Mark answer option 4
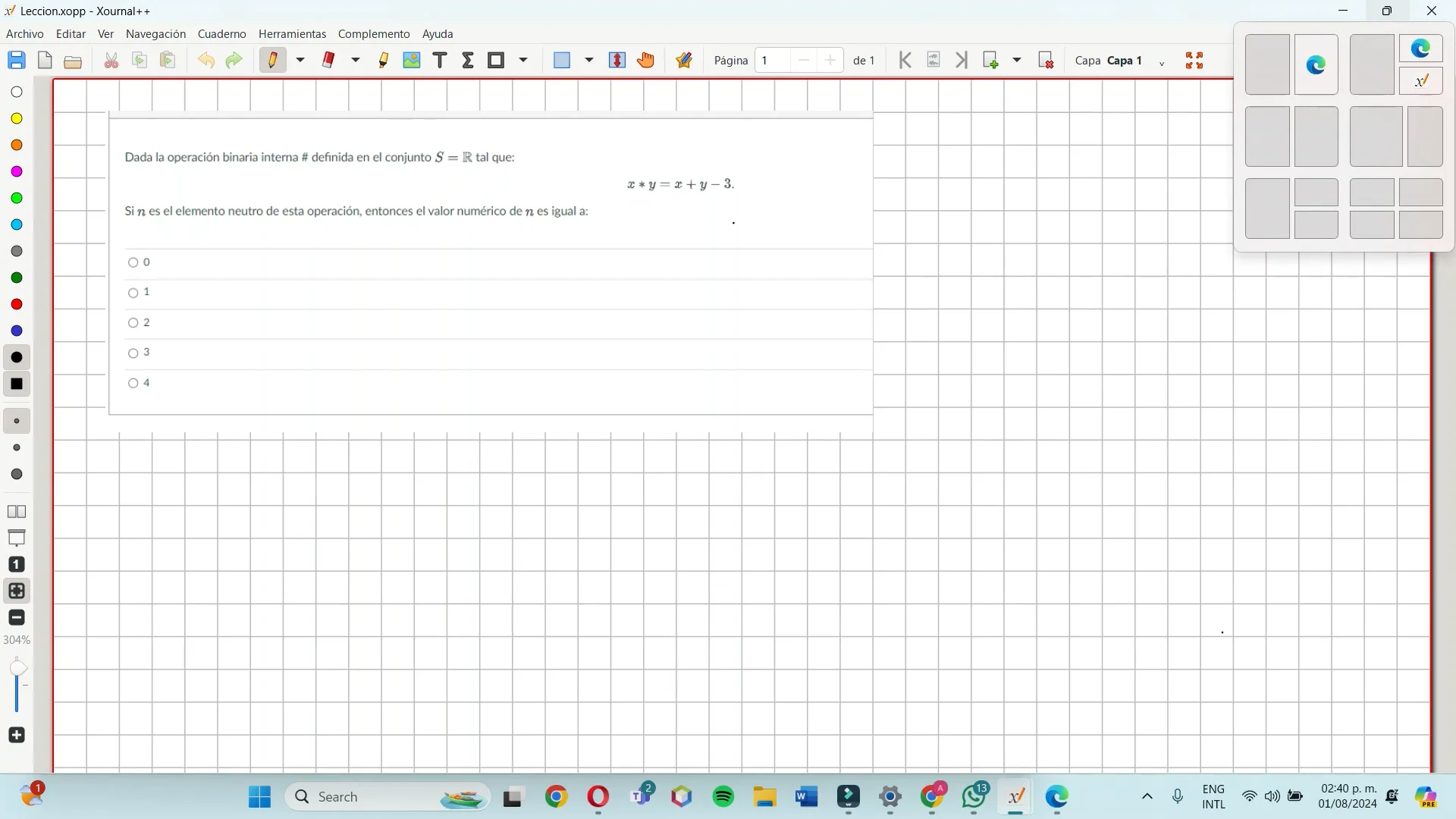Screen dimensions: 1456x819 [133, 384]
